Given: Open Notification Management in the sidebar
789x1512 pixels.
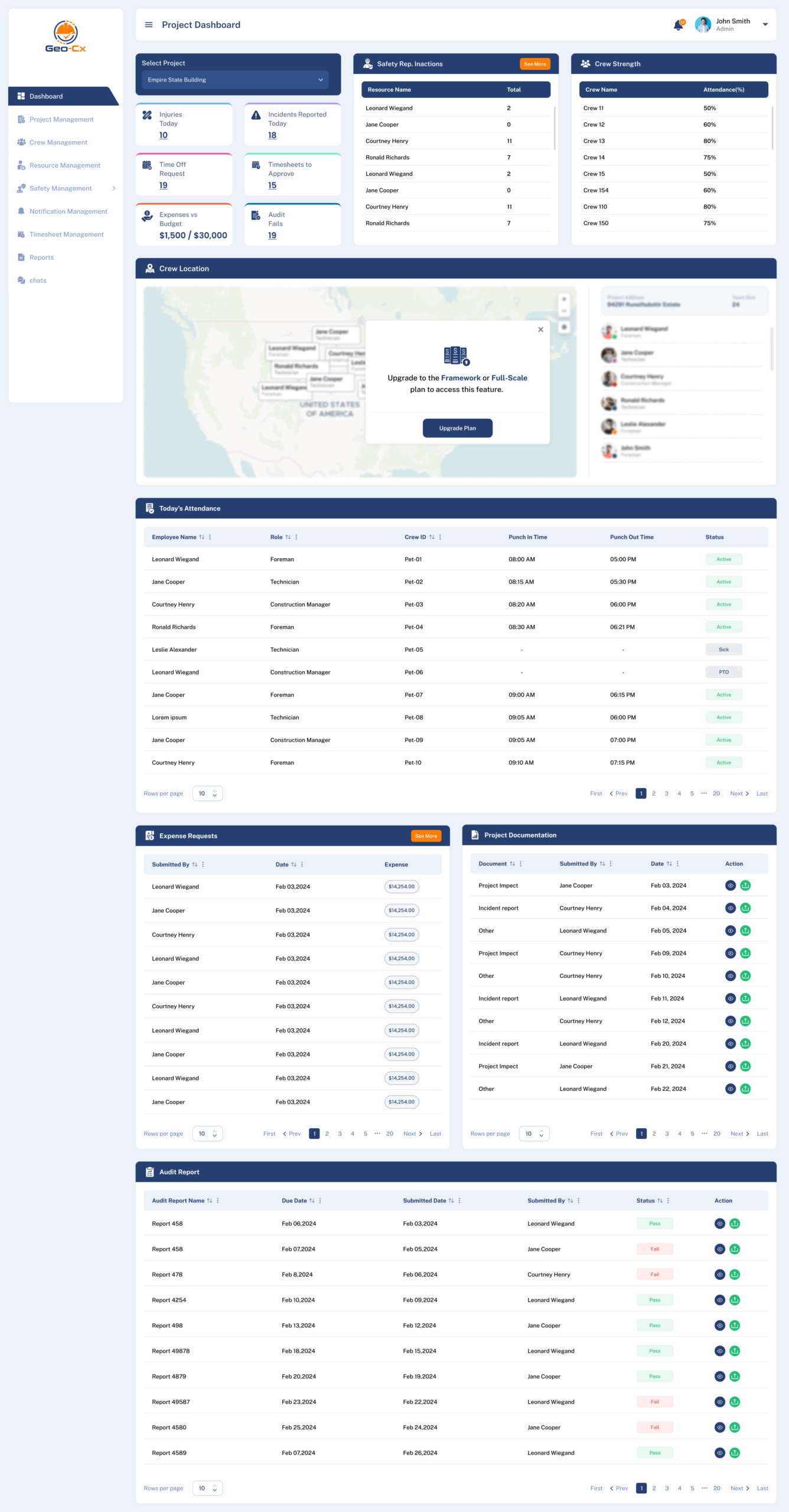Looking at the screenshot, I should (x=69, y=211).
